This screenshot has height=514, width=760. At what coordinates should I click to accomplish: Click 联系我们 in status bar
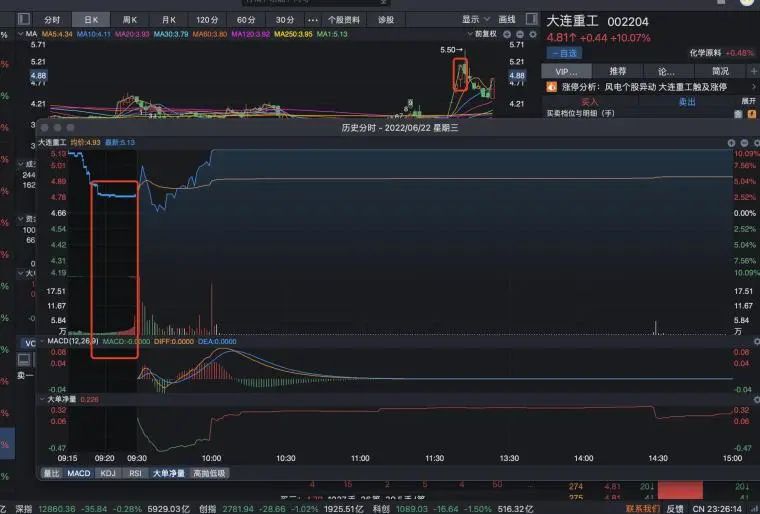point(642,509)
